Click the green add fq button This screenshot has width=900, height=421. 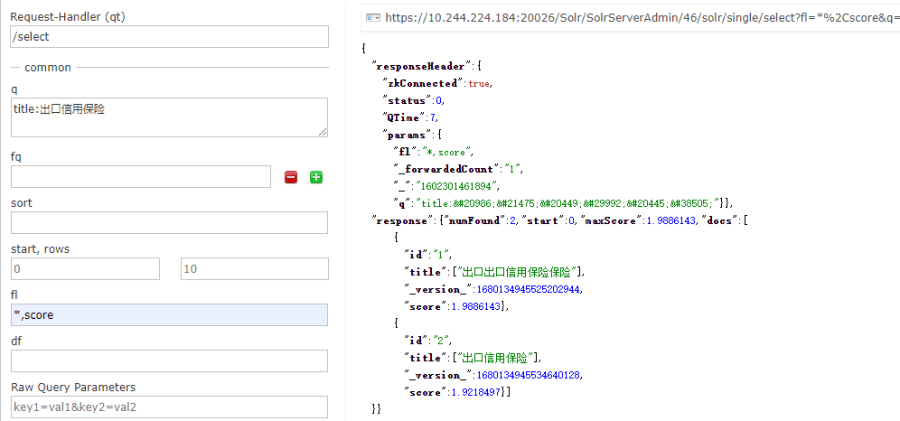tap(316, 177)
